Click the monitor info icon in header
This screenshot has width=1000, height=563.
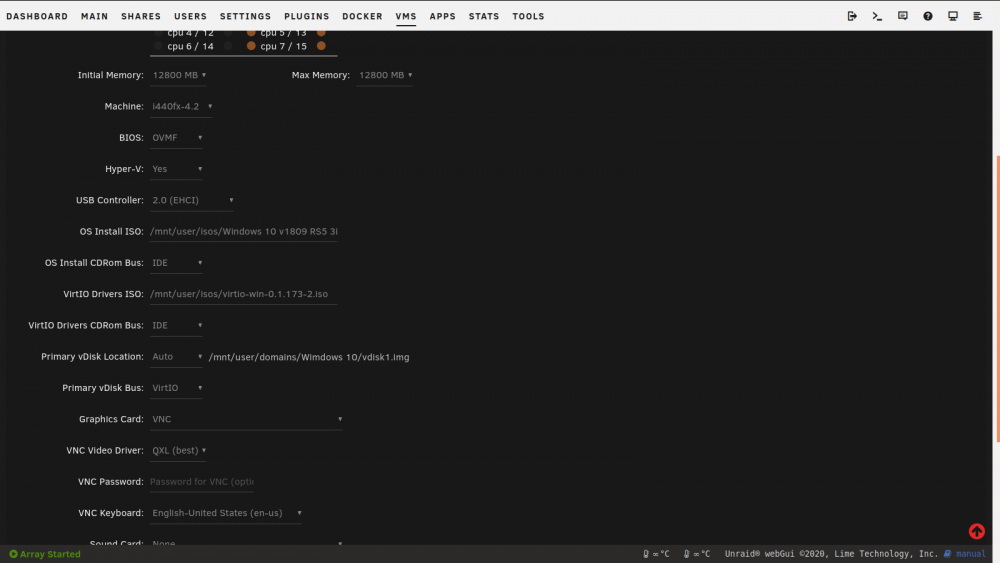953,16
